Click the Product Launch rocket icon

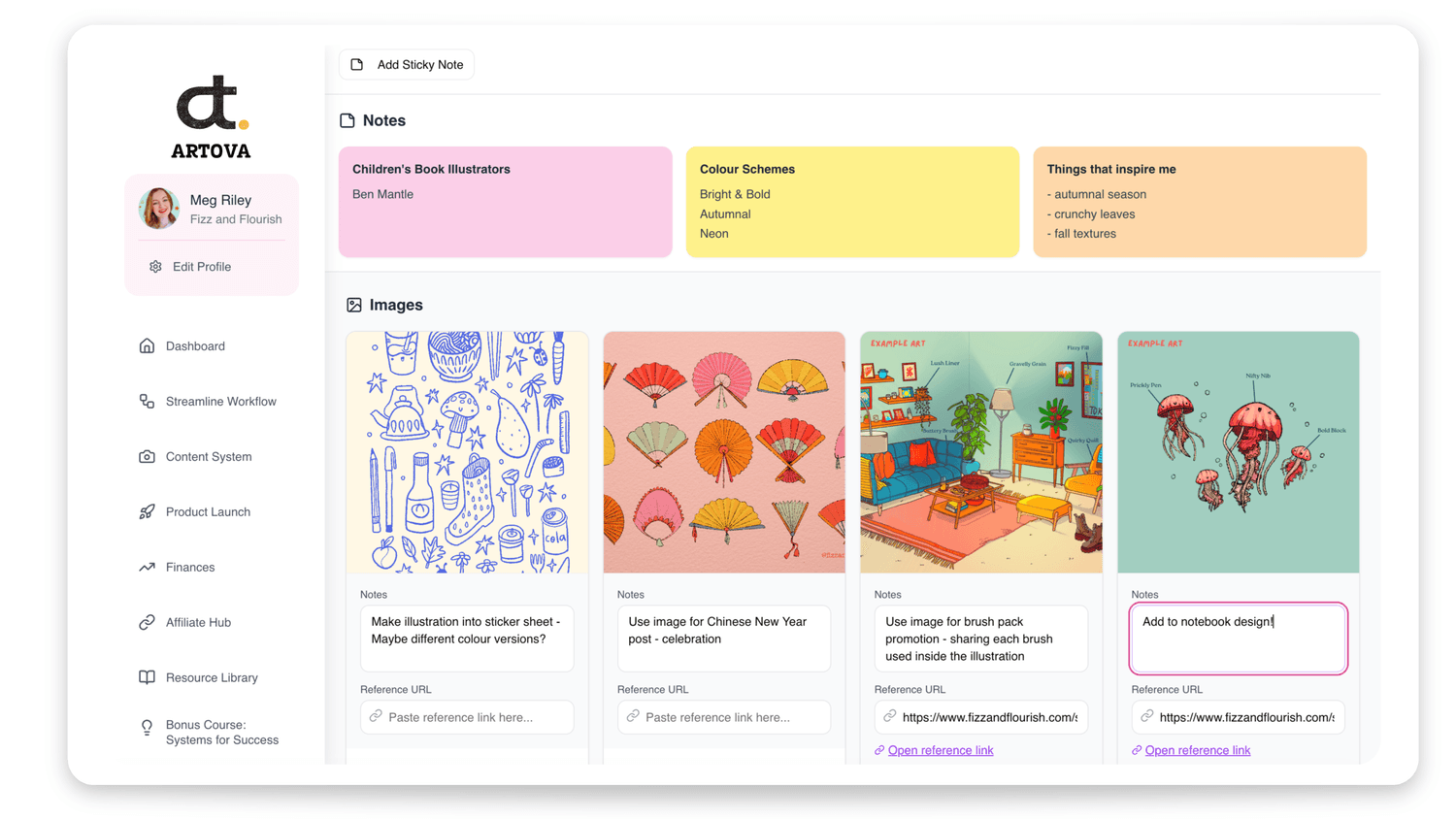click(x=147, y=512)
